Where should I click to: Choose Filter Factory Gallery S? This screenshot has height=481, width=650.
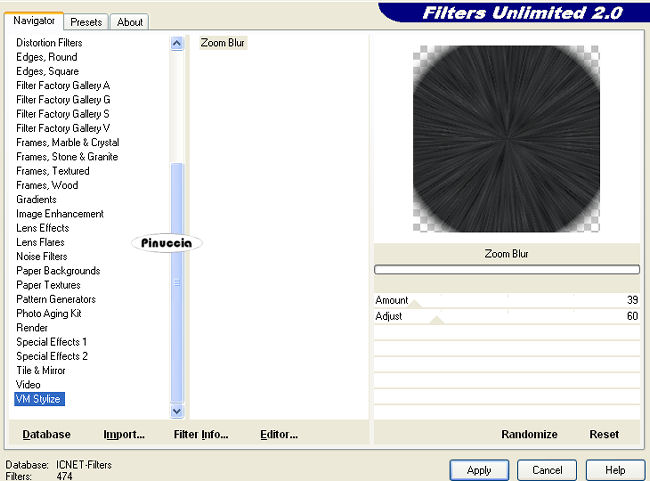click(x=63, y=114)
